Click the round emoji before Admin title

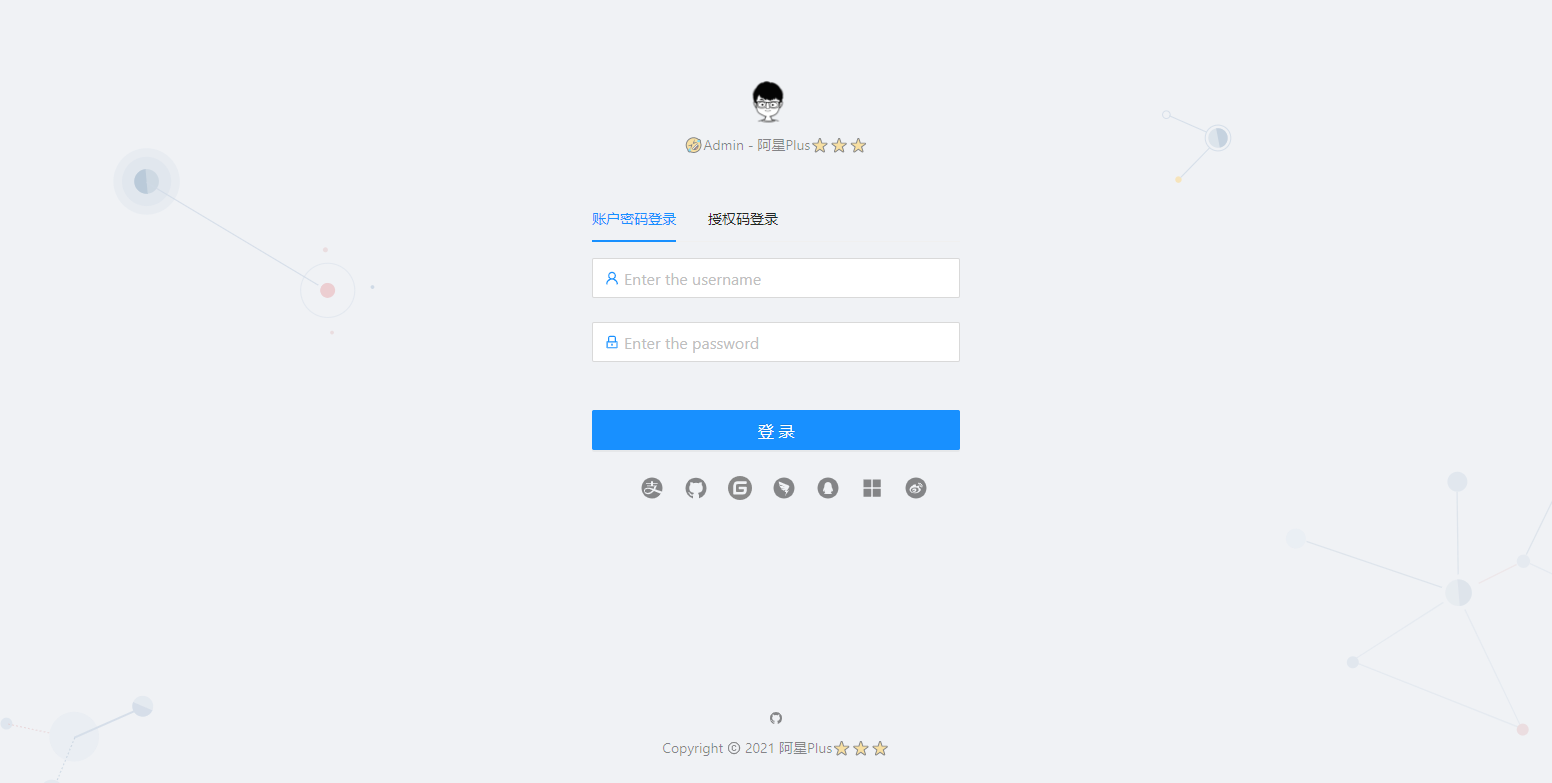coord(693,145)
